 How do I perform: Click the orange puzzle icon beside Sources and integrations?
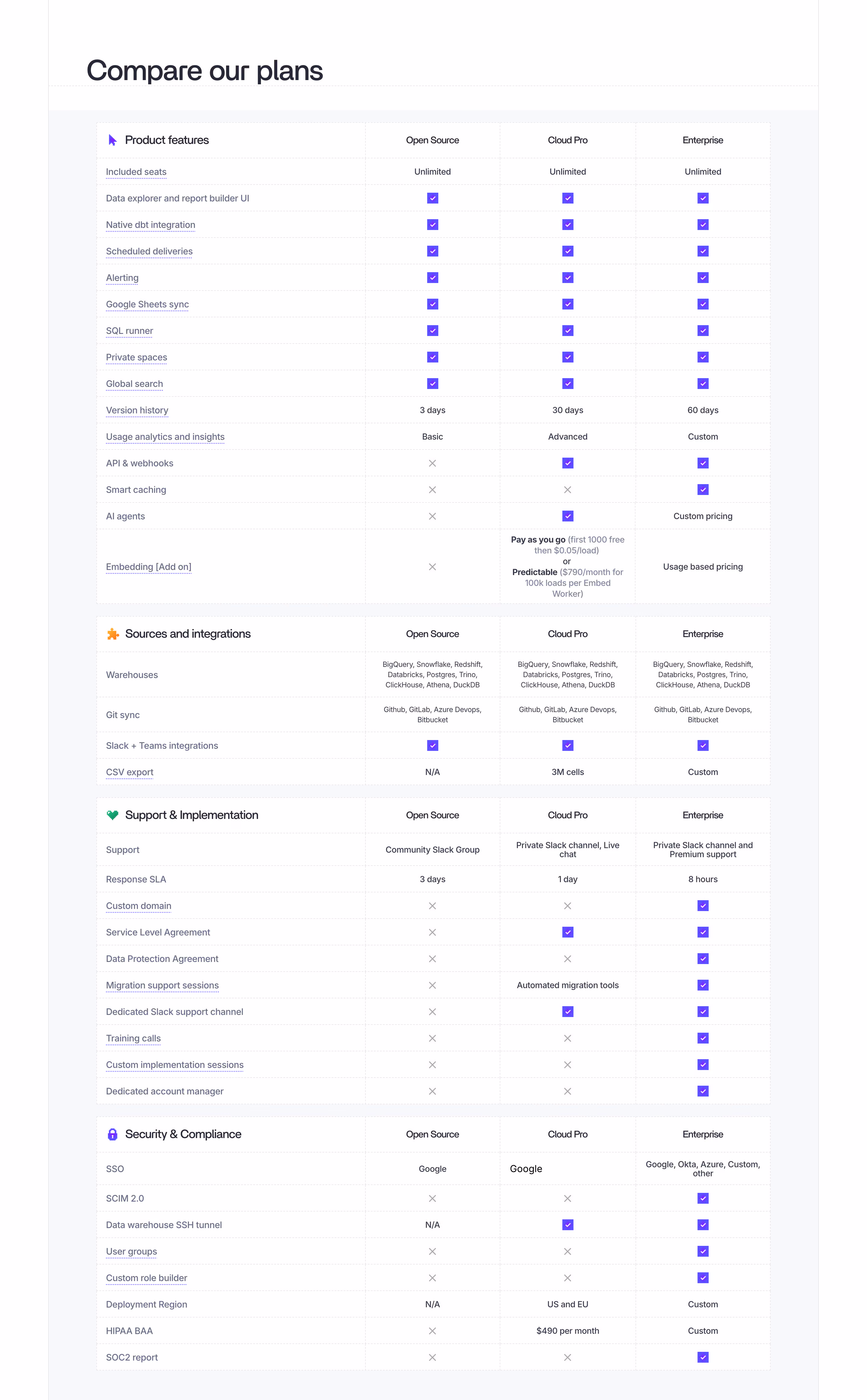coord(113,634)
